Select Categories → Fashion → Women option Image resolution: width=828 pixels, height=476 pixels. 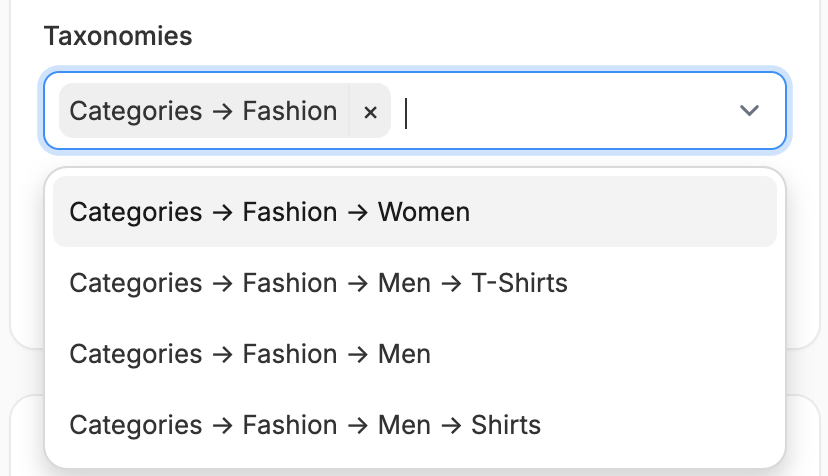click(415, 212)
